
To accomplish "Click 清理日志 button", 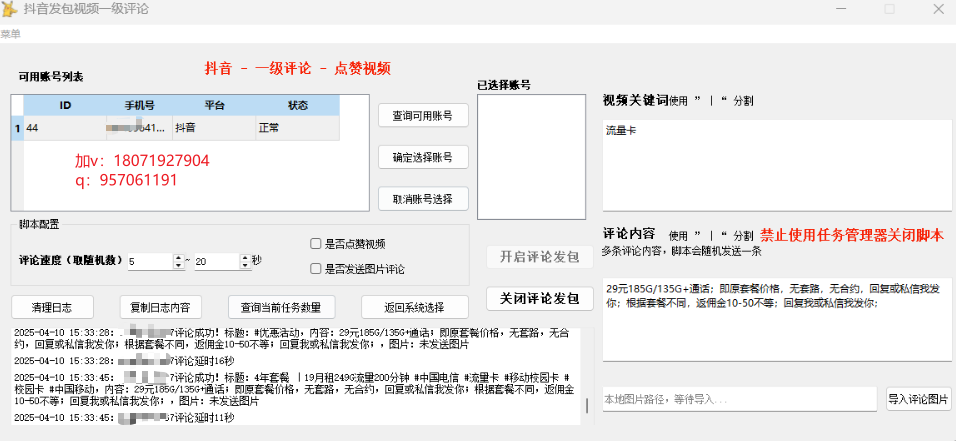I will coord(52,307).
